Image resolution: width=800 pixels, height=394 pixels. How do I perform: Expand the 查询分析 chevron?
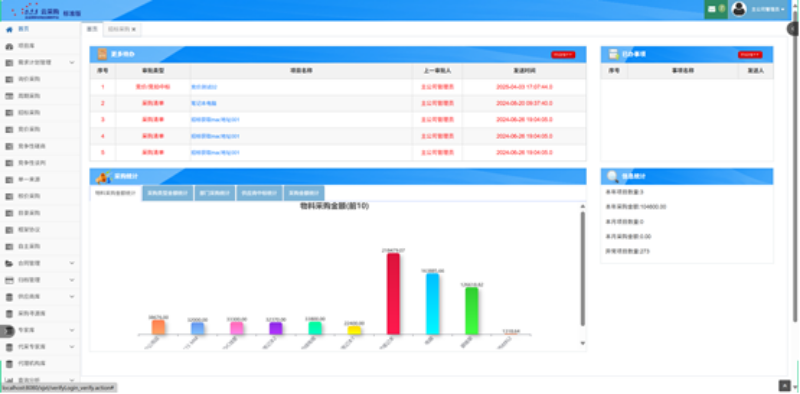[x=72, y=380]
